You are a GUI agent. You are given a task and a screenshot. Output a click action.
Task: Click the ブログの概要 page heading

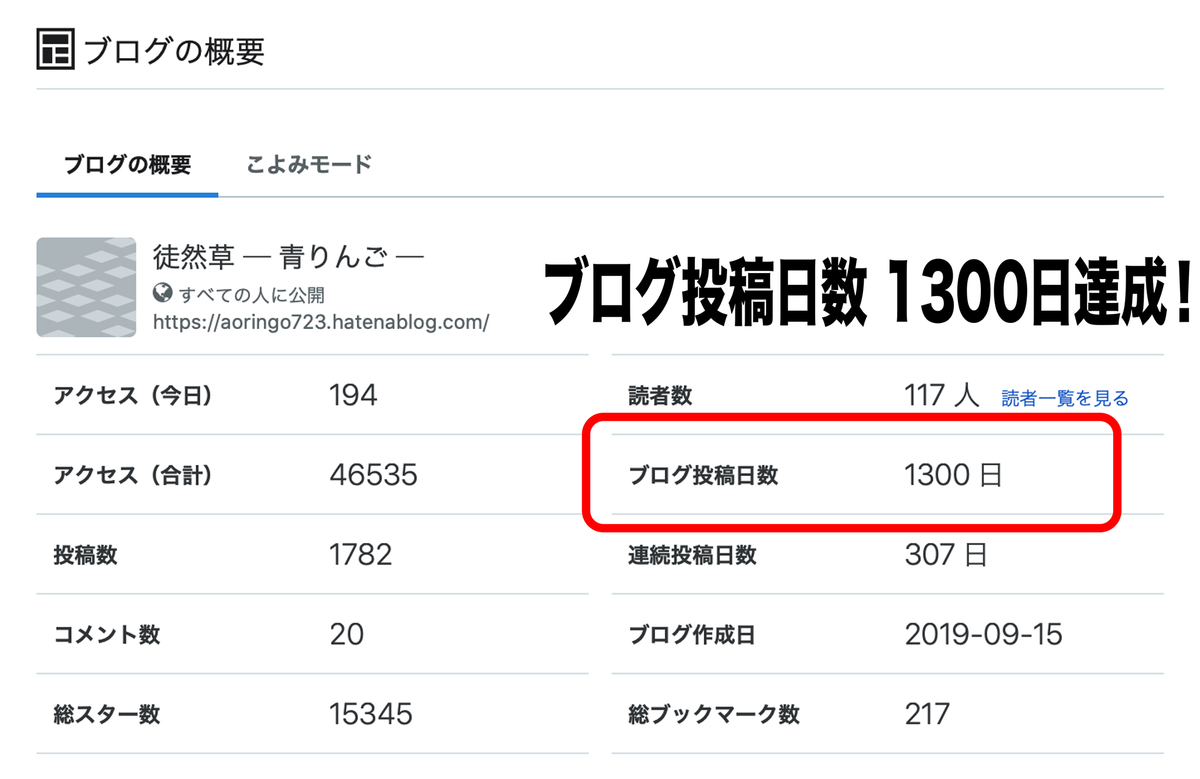[x=174, y=51]
